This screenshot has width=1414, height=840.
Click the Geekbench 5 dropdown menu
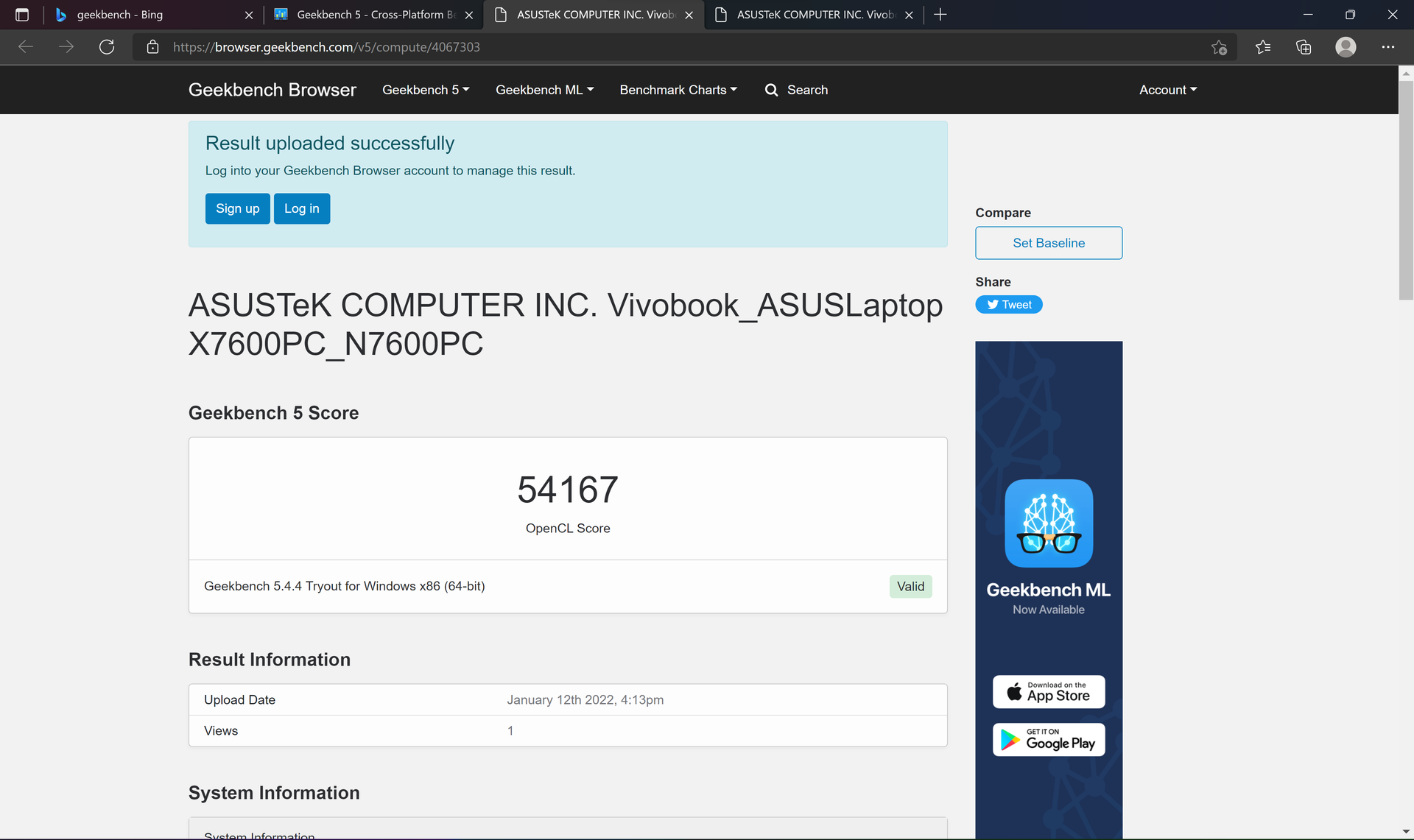click(x=425, y=89)
